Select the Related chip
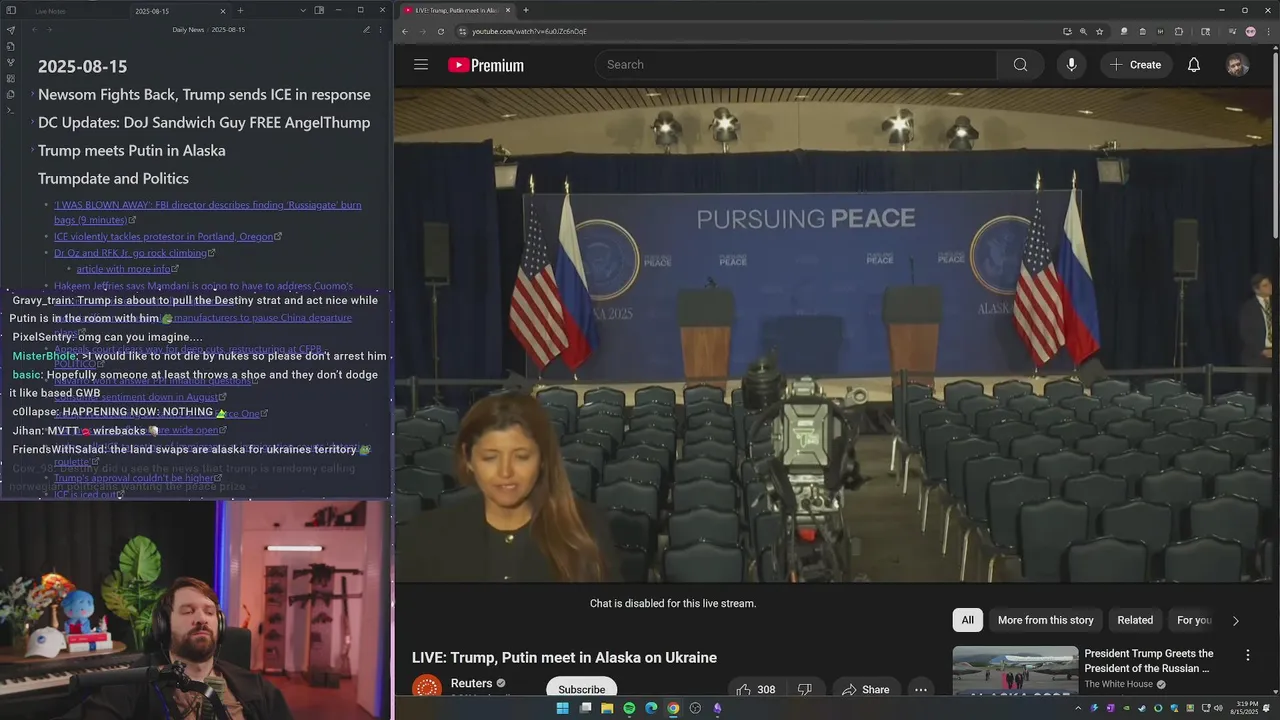 [x=1135, y=620]
